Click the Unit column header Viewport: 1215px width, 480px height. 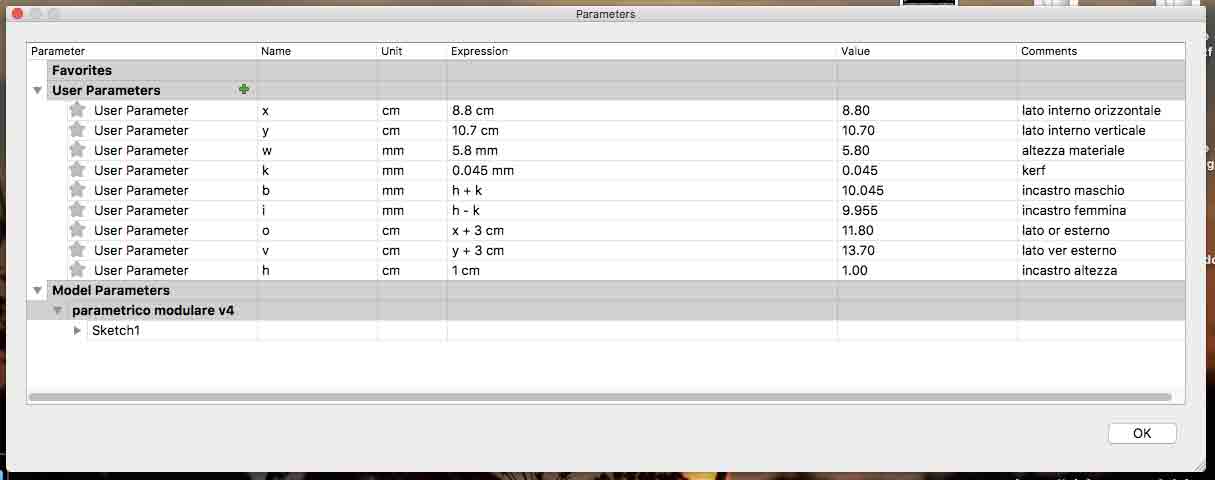pos(412,51)
